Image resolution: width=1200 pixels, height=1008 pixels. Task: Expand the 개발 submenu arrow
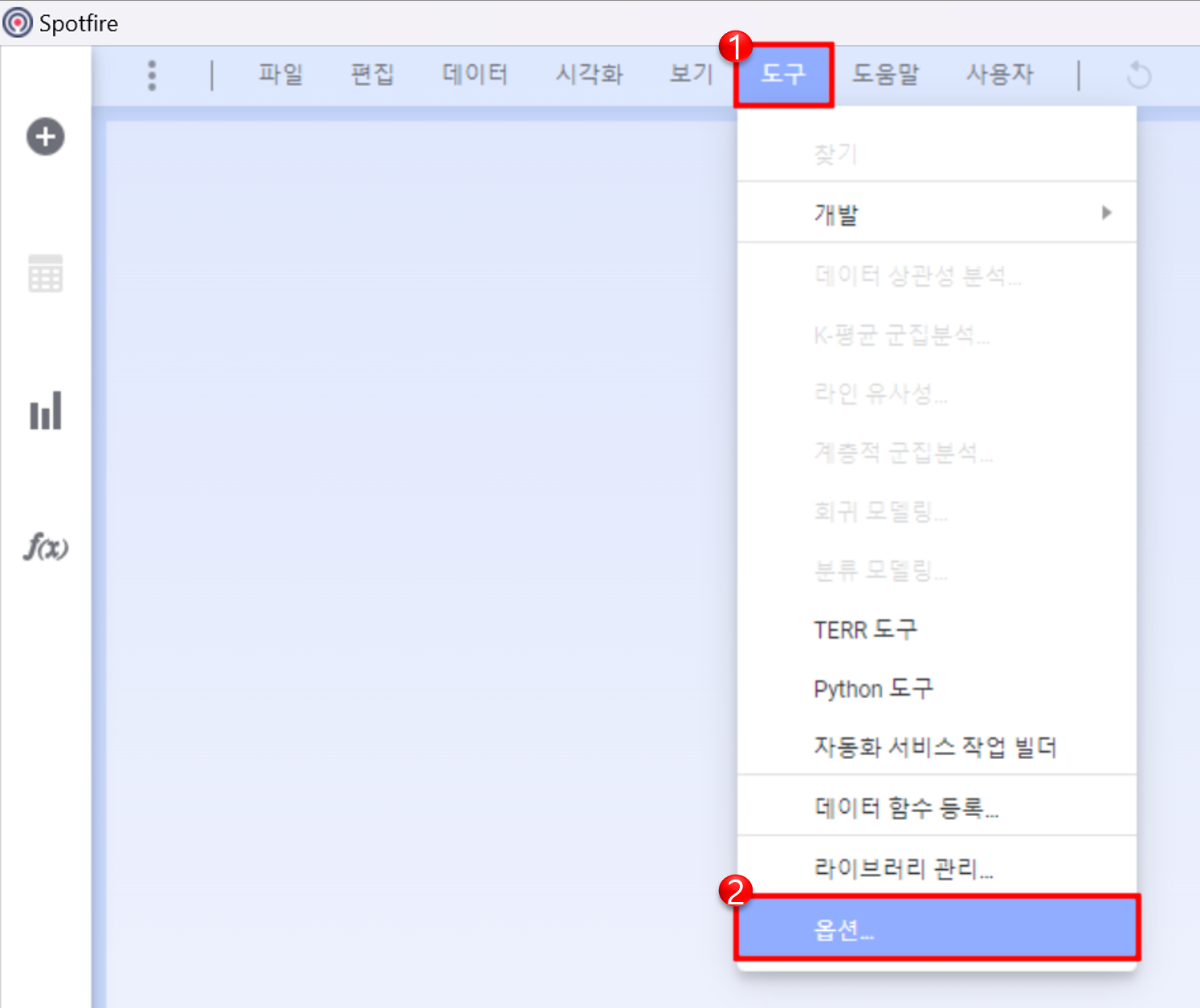click(1107, 213)
